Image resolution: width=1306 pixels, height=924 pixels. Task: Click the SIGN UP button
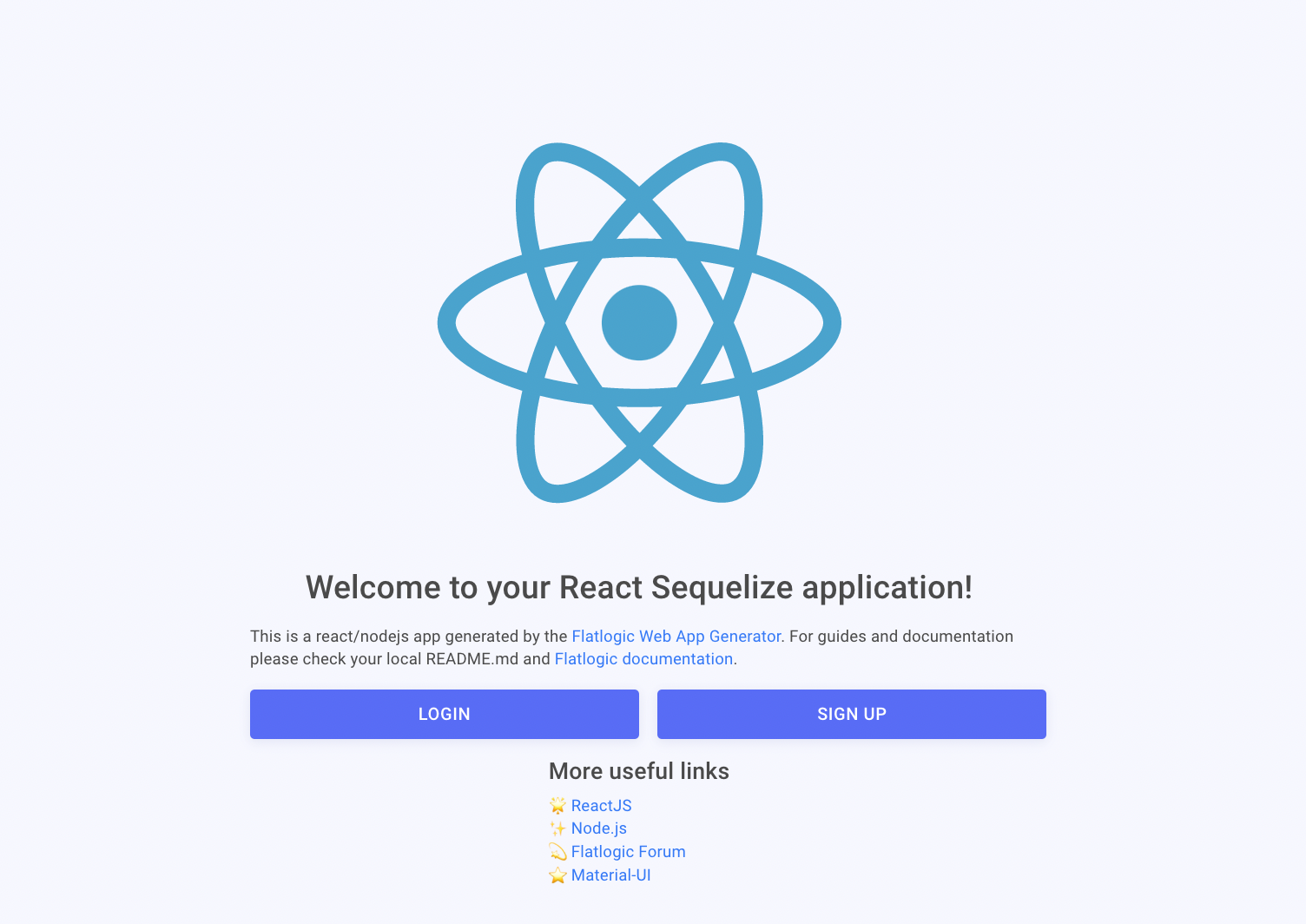point(851,714)
